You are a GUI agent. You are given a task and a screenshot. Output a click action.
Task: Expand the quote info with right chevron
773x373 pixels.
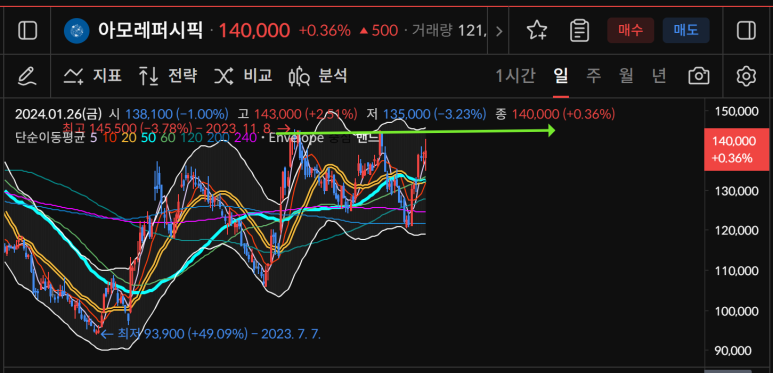(x=499, y=32)
